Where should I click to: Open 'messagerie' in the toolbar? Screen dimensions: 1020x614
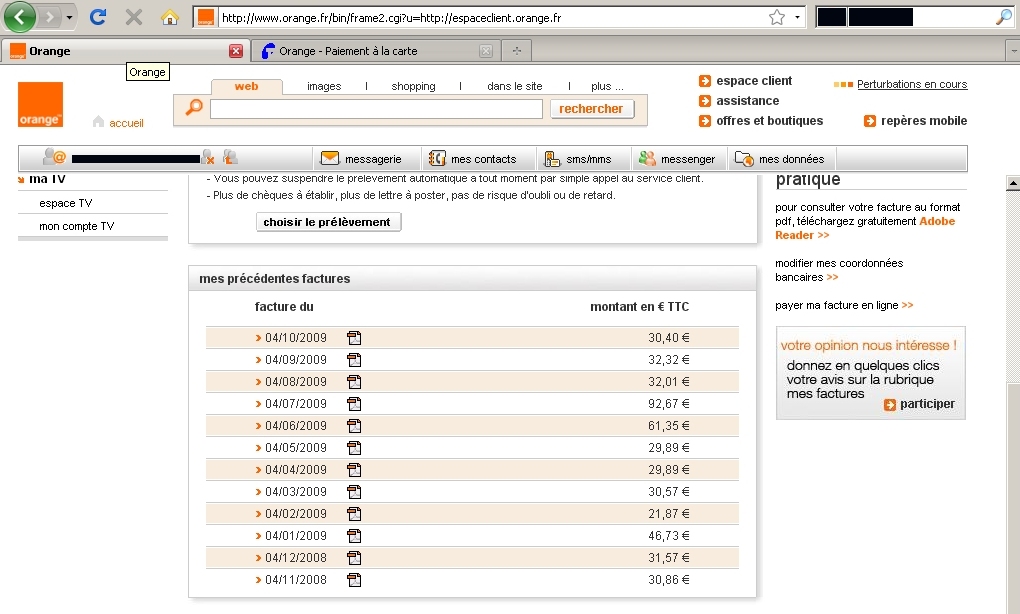pyautogui.click(x=361, y=159)
